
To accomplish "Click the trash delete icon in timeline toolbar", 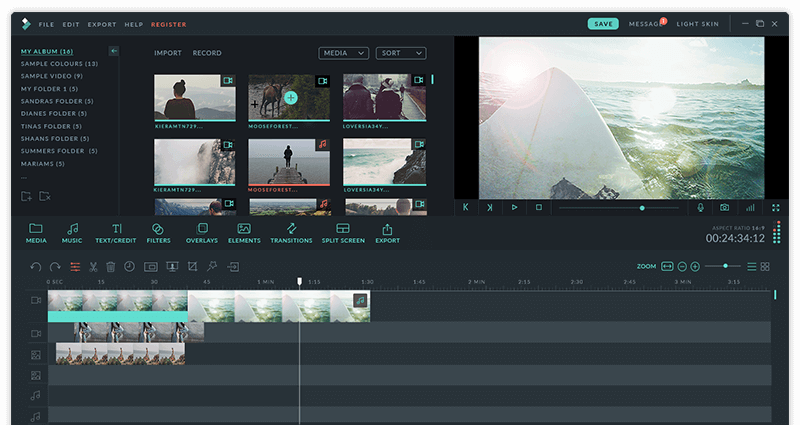I will click(x=111, y=266).
